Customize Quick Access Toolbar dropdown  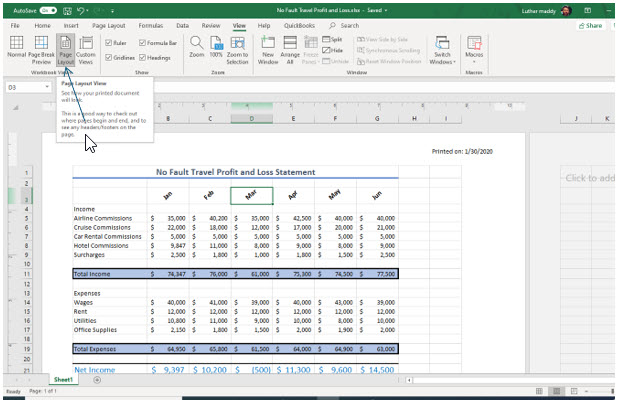(112, 11)
